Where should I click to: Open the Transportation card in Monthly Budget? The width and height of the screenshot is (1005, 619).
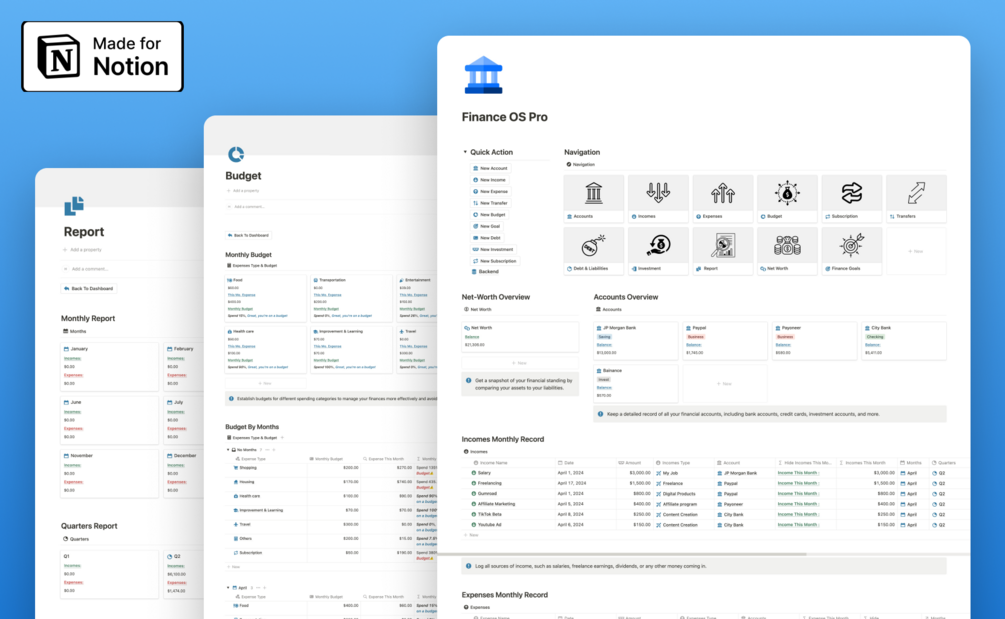pos(351,298)
